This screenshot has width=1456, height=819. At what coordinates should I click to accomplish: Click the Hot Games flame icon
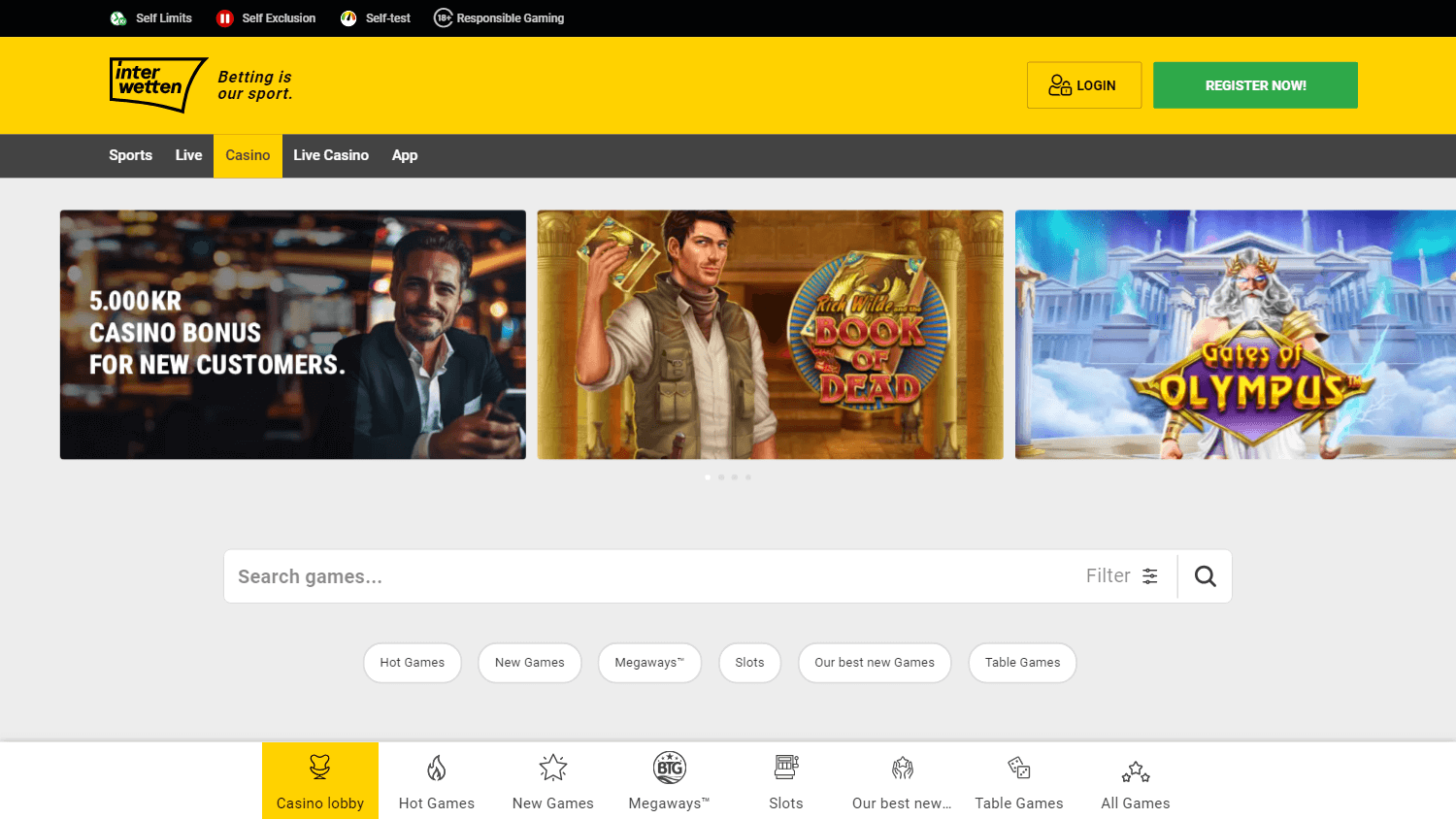[x=437, y=769]
